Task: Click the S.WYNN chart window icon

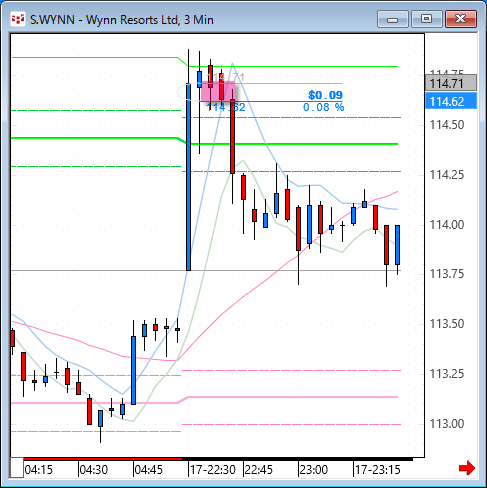Action: coord(18,19)
